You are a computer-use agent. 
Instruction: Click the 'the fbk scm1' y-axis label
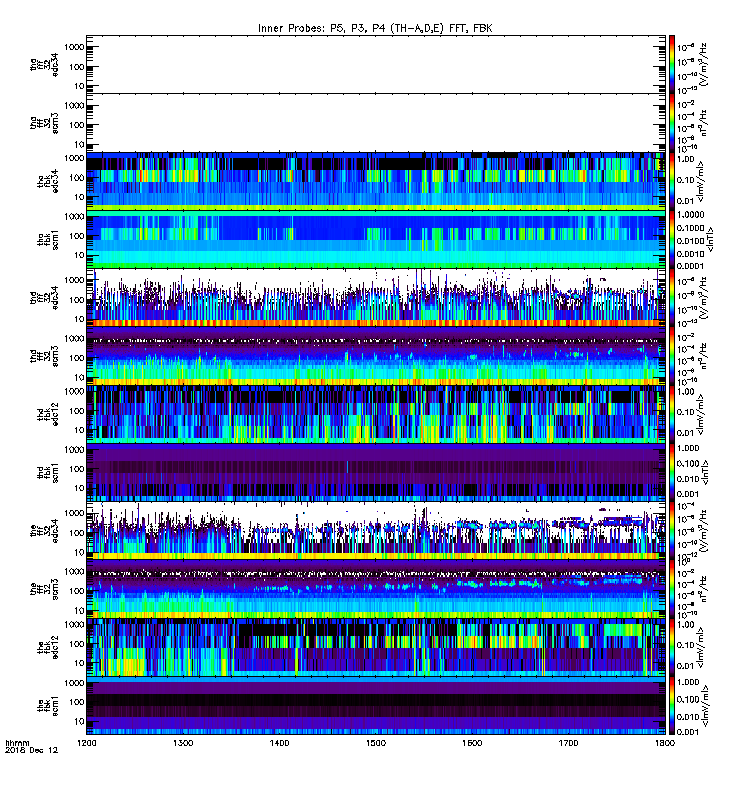(x=48, y=706)
